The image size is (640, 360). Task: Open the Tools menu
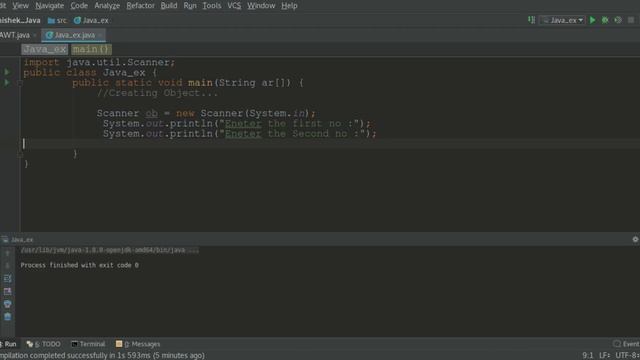point(212,6)
